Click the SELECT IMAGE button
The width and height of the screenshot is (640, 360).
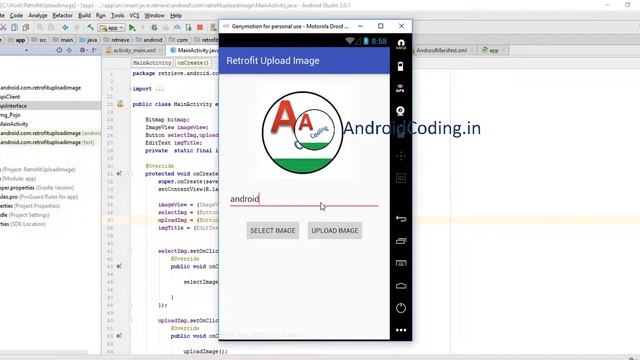[x=273, y=231]
